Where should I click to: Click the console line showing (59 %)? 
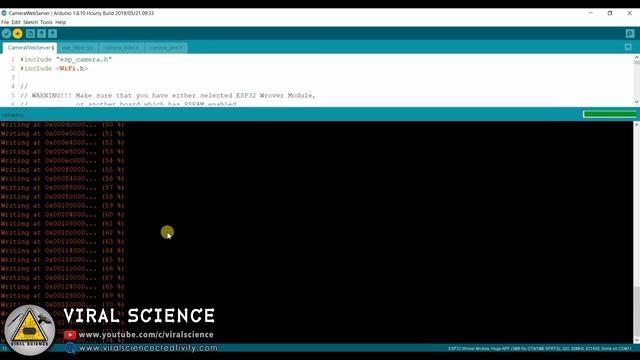[x=62, y=205]
